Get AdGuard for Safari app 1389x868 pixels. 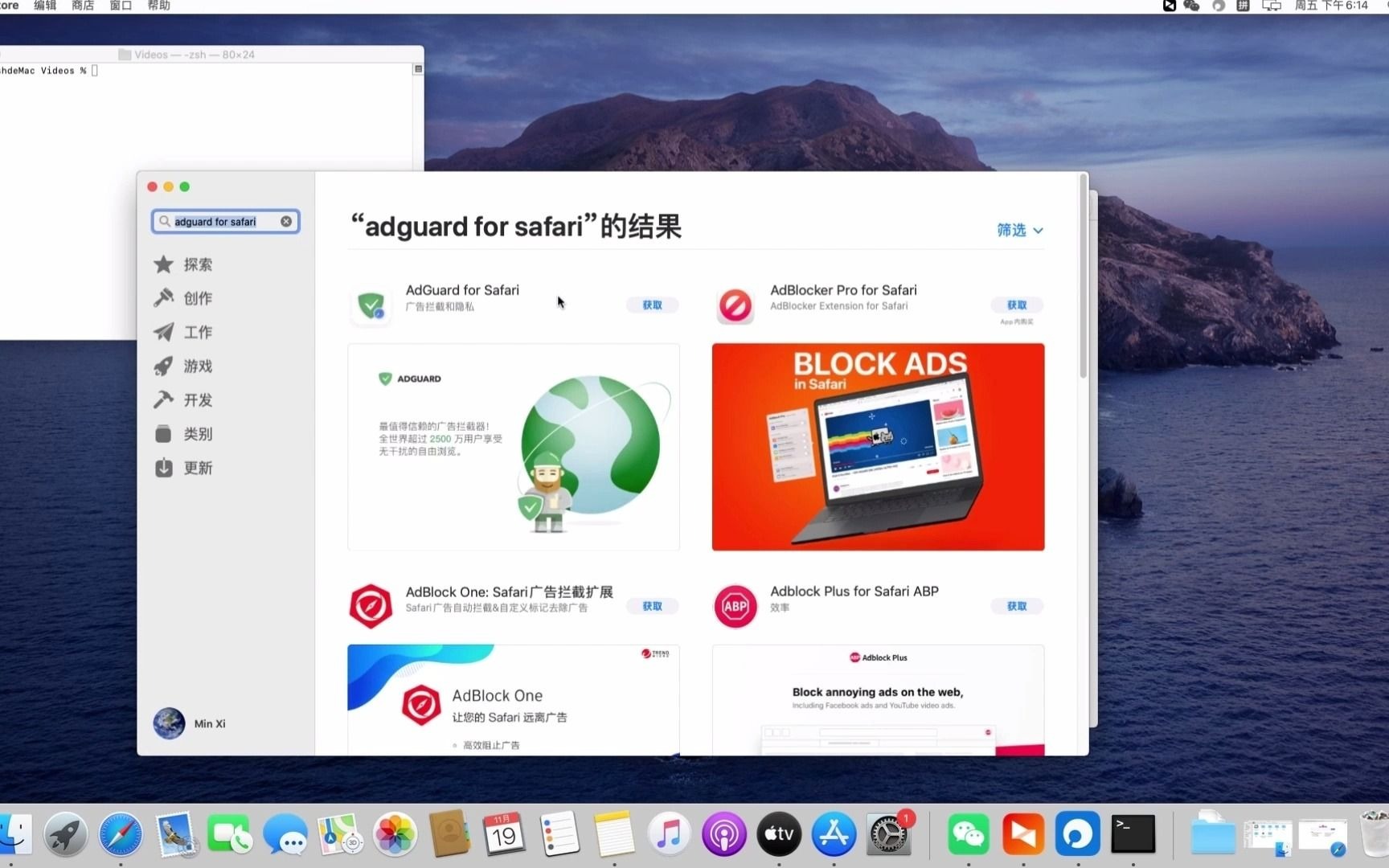652,305
